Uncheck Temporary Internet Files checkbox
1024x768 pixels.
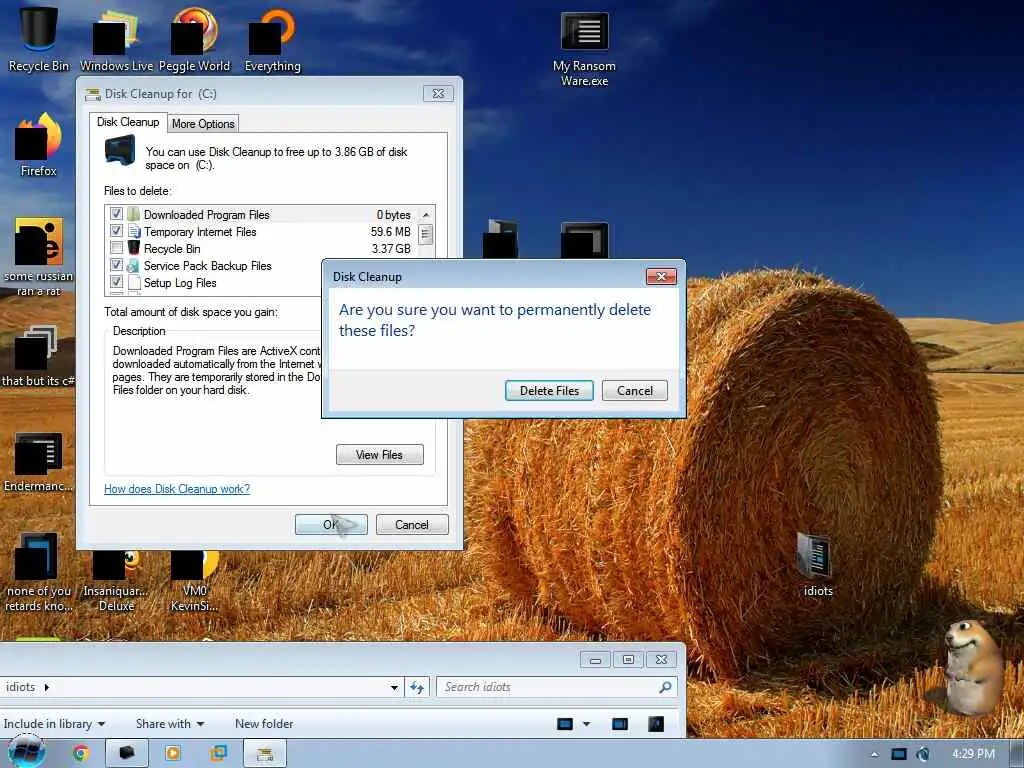116,231
